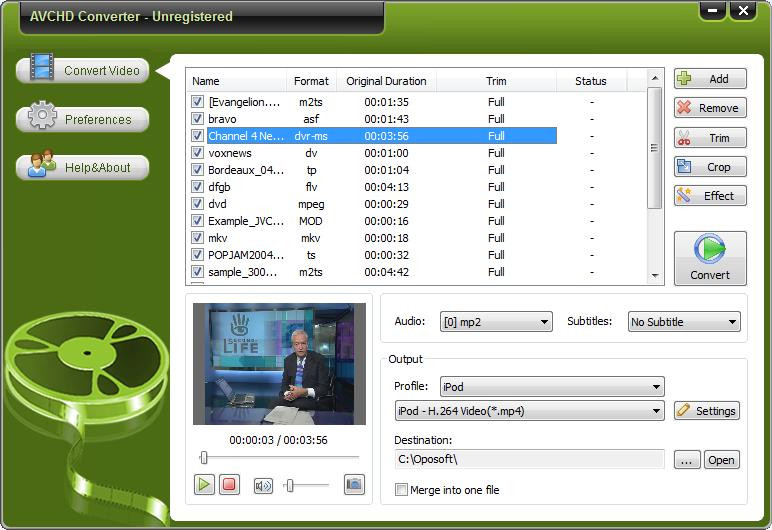The height and width of the screenshot is (530, 772).
Task: Uncheck the sample_300... file checkbox
Action: 197,272
